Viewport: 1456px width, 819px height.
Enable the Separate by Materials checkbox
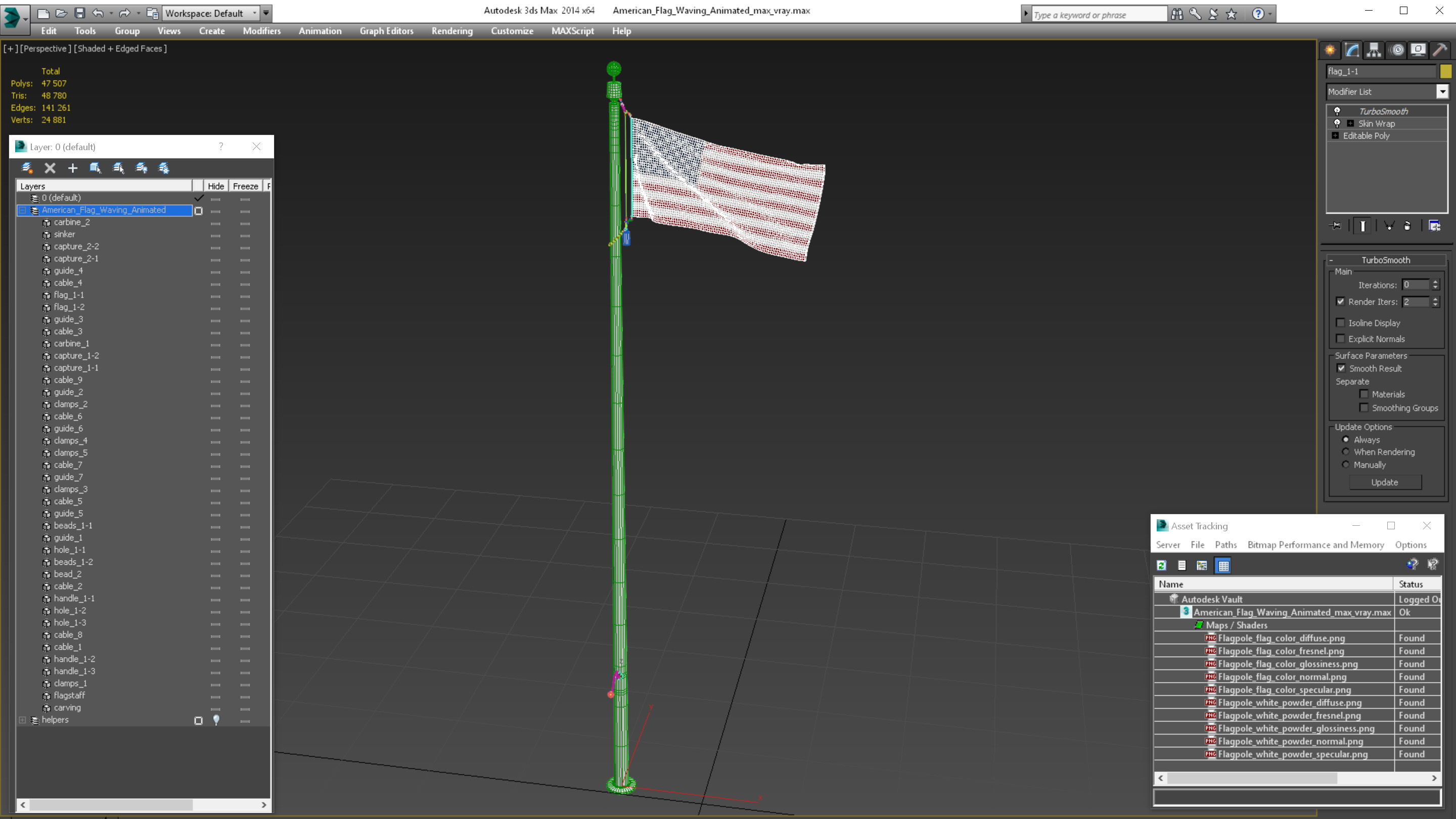(1364, 394)
